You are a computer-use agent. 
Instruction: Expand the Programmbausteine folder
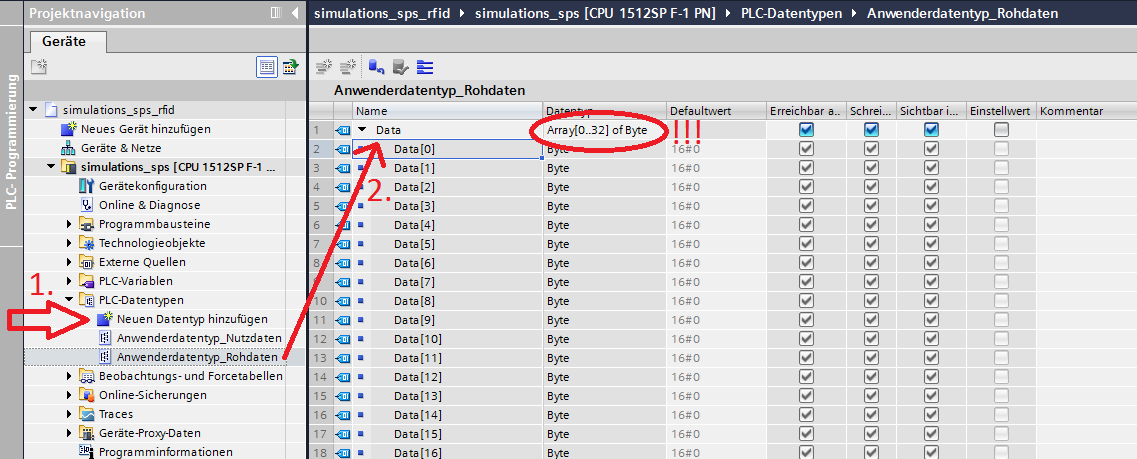tap(69, 224)
